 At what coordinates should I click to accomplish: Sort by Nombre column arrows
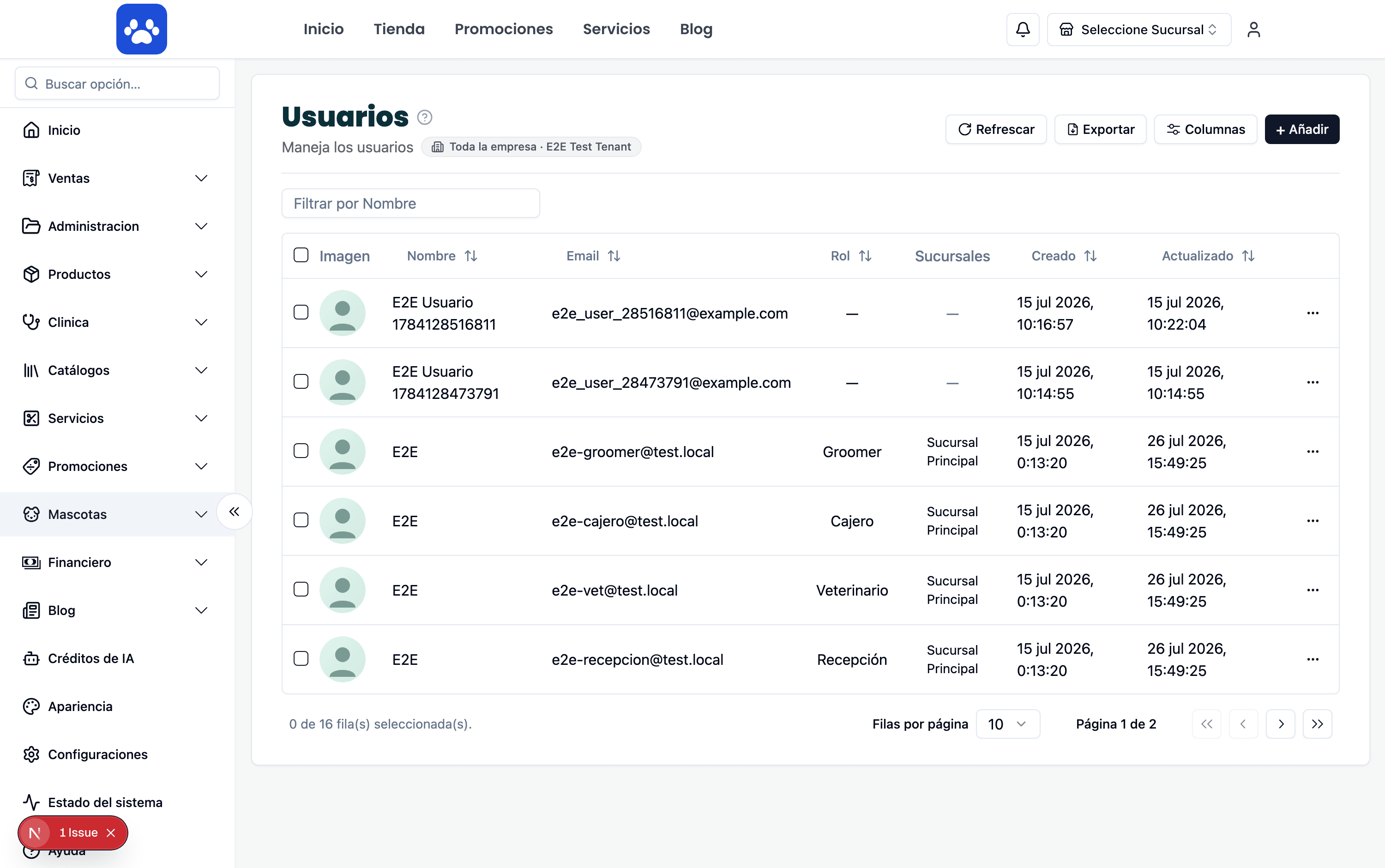coord(470,256)
